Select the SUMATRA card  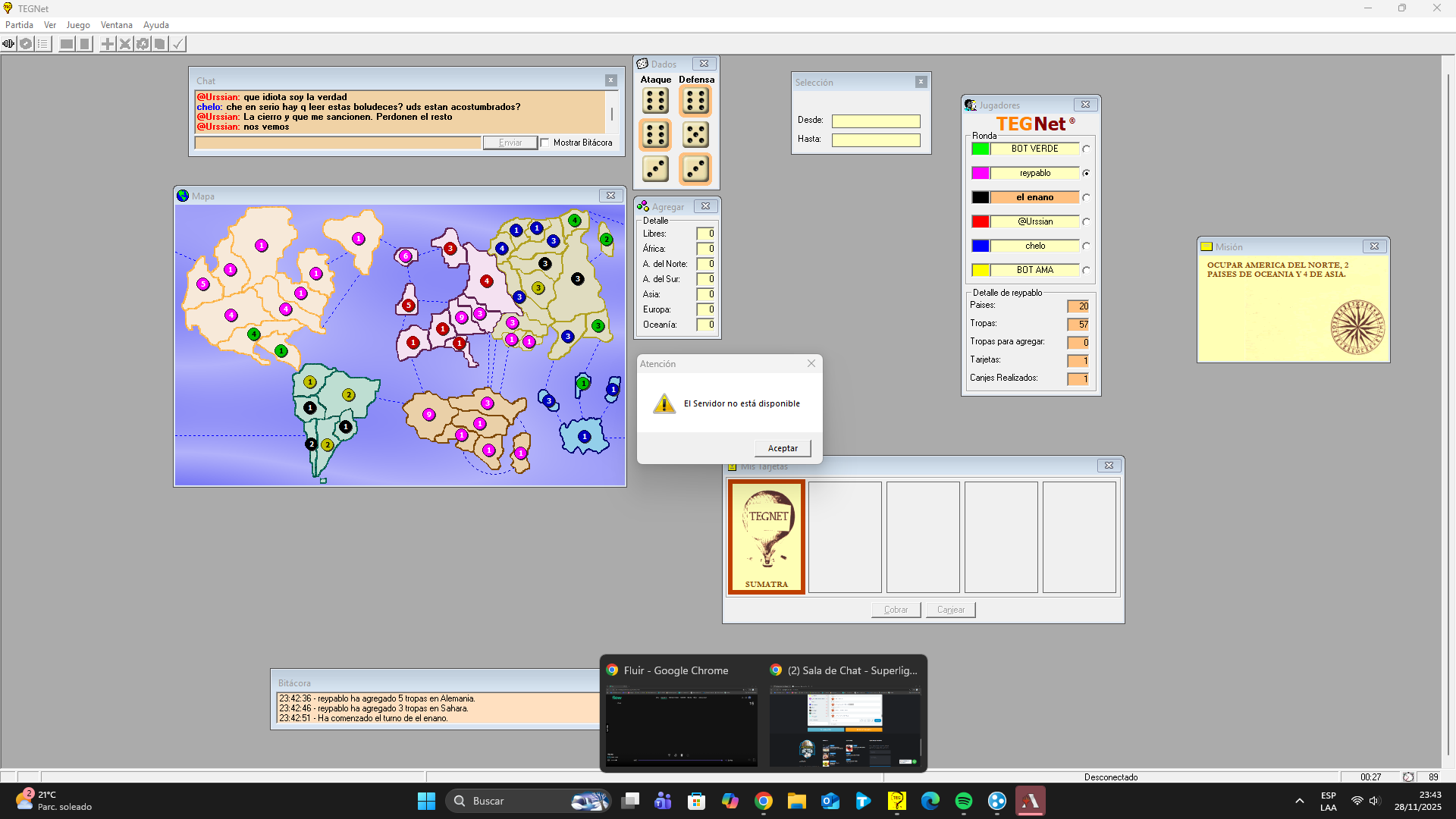(x=766, y=537)
